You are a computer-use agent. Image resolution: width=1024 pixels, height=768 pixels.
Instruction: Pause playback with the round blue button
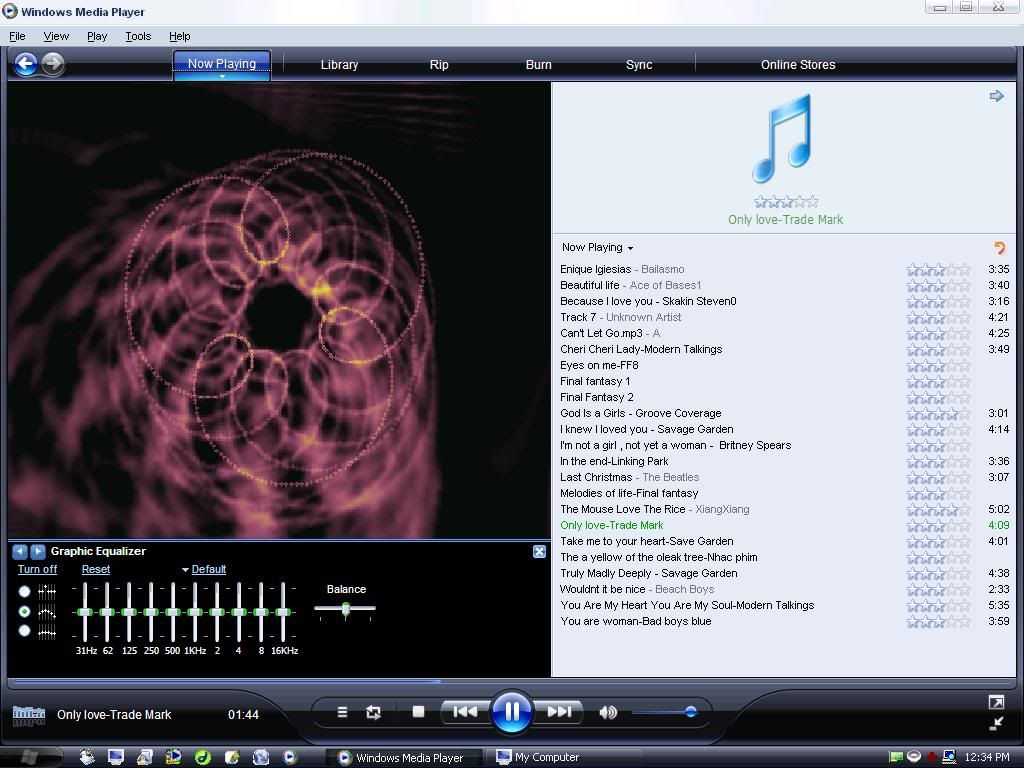click(x=511, y=712)
